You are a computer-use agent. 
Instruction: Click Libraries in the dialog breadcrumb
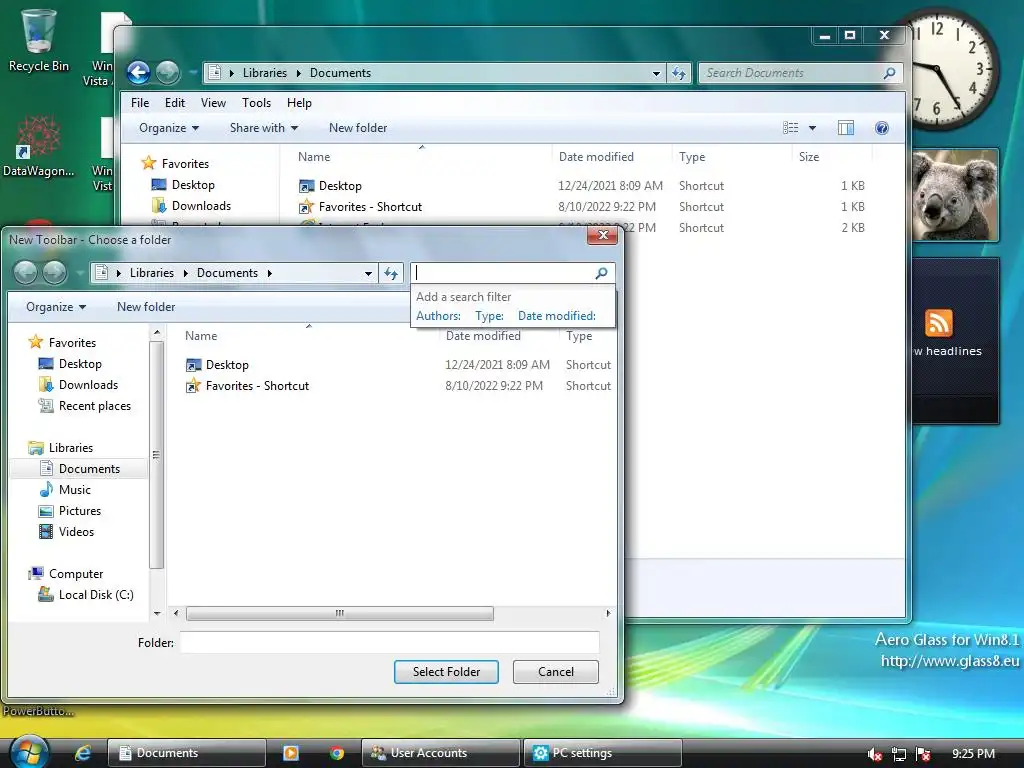tap(152, 273)
